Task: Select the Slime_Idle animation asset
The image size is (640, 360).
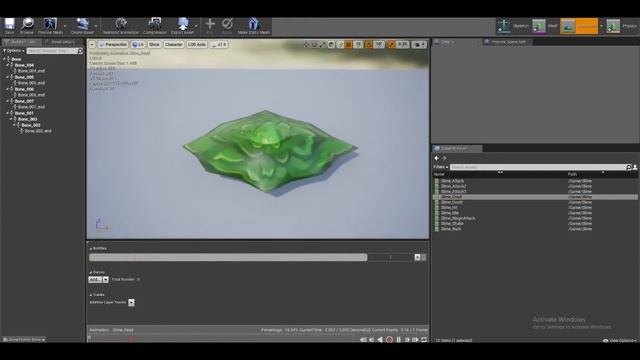Action: tap(450, 213)
